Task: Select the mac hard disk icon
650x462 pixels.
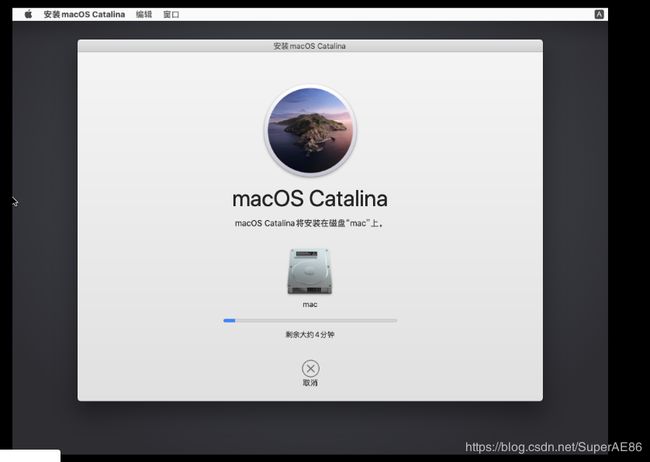Action: 310,271
